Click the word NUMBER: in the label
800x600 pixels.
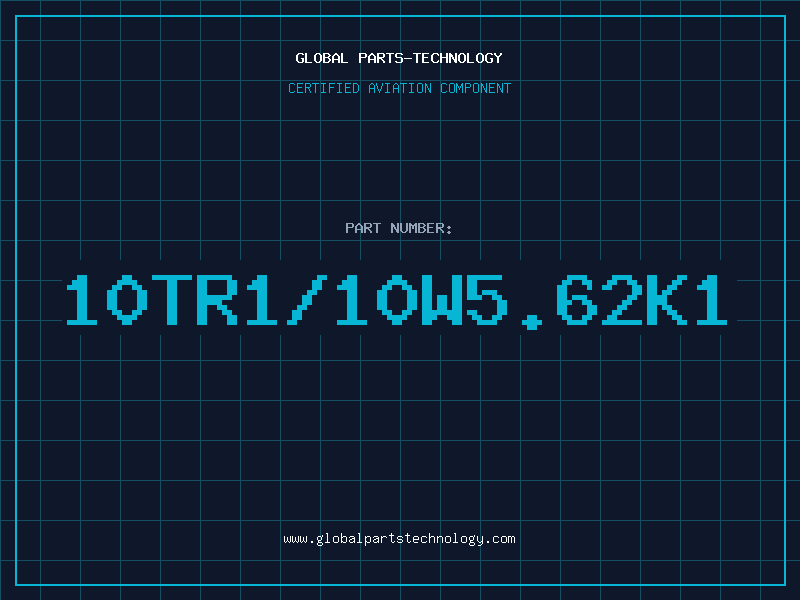[421, 228]
